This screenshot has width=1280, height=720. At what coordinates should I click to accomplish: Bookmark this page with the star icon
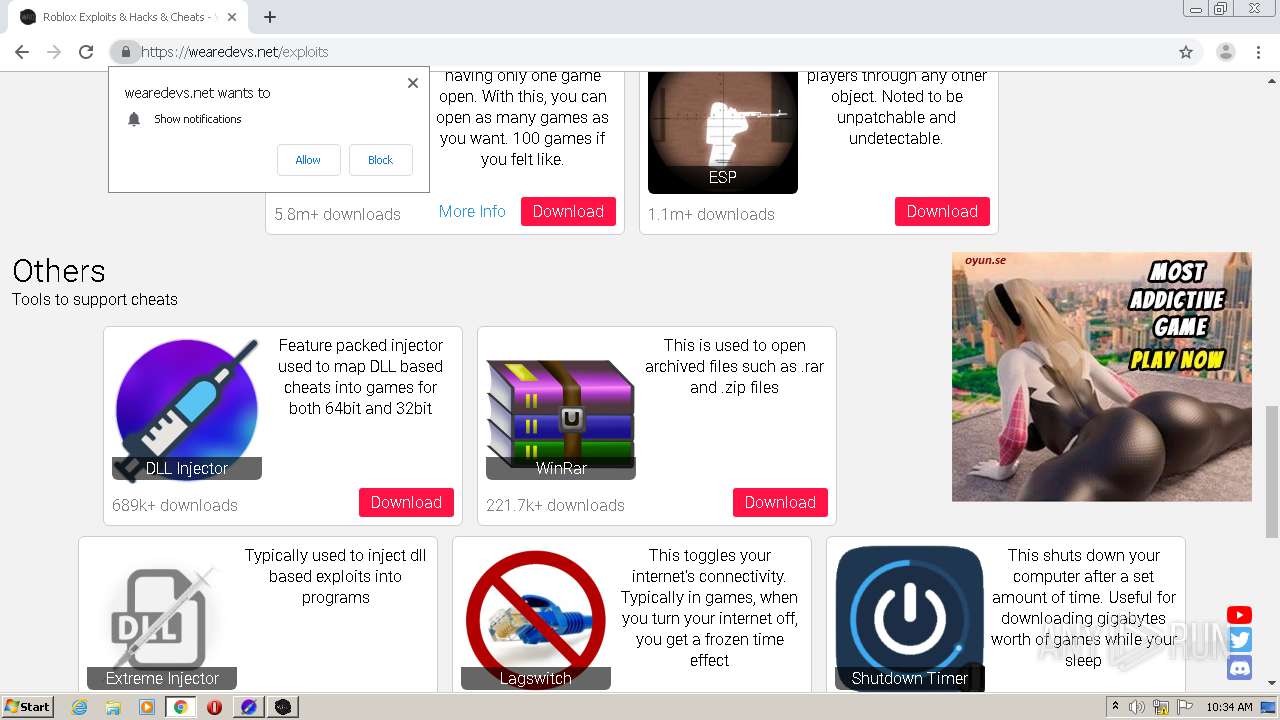[x=1186, y=52]
